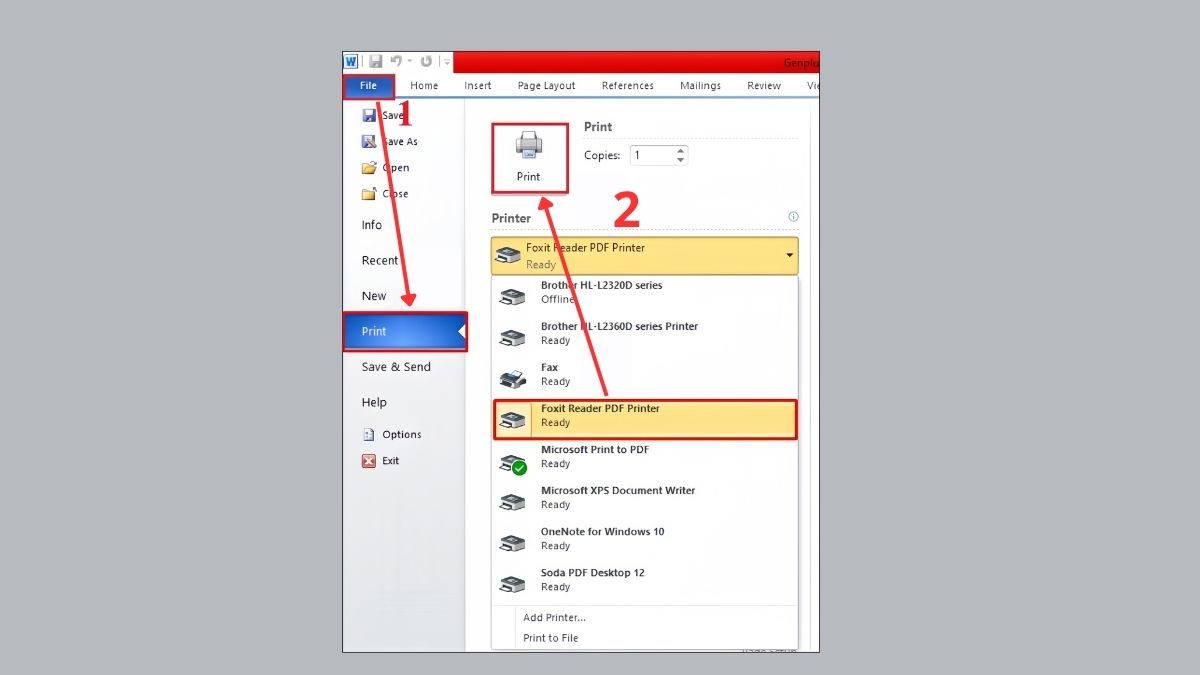Open the File tab
This screenshot has width=1200, height=675.
click(369, 86)
